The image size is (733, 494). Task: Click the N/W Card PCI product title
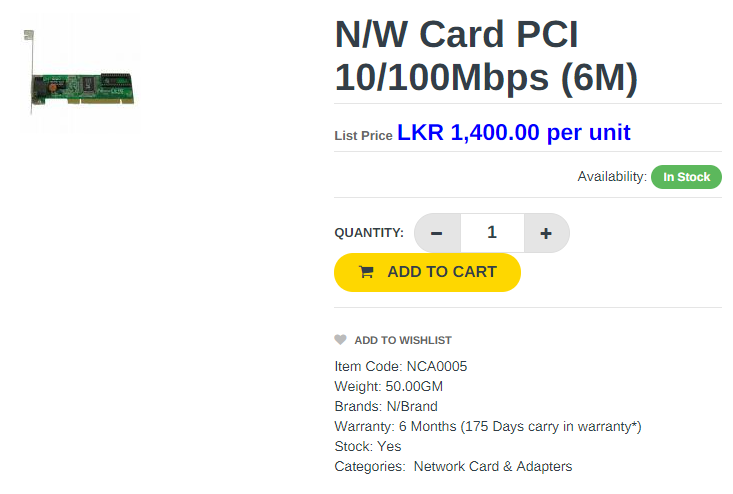486,56
